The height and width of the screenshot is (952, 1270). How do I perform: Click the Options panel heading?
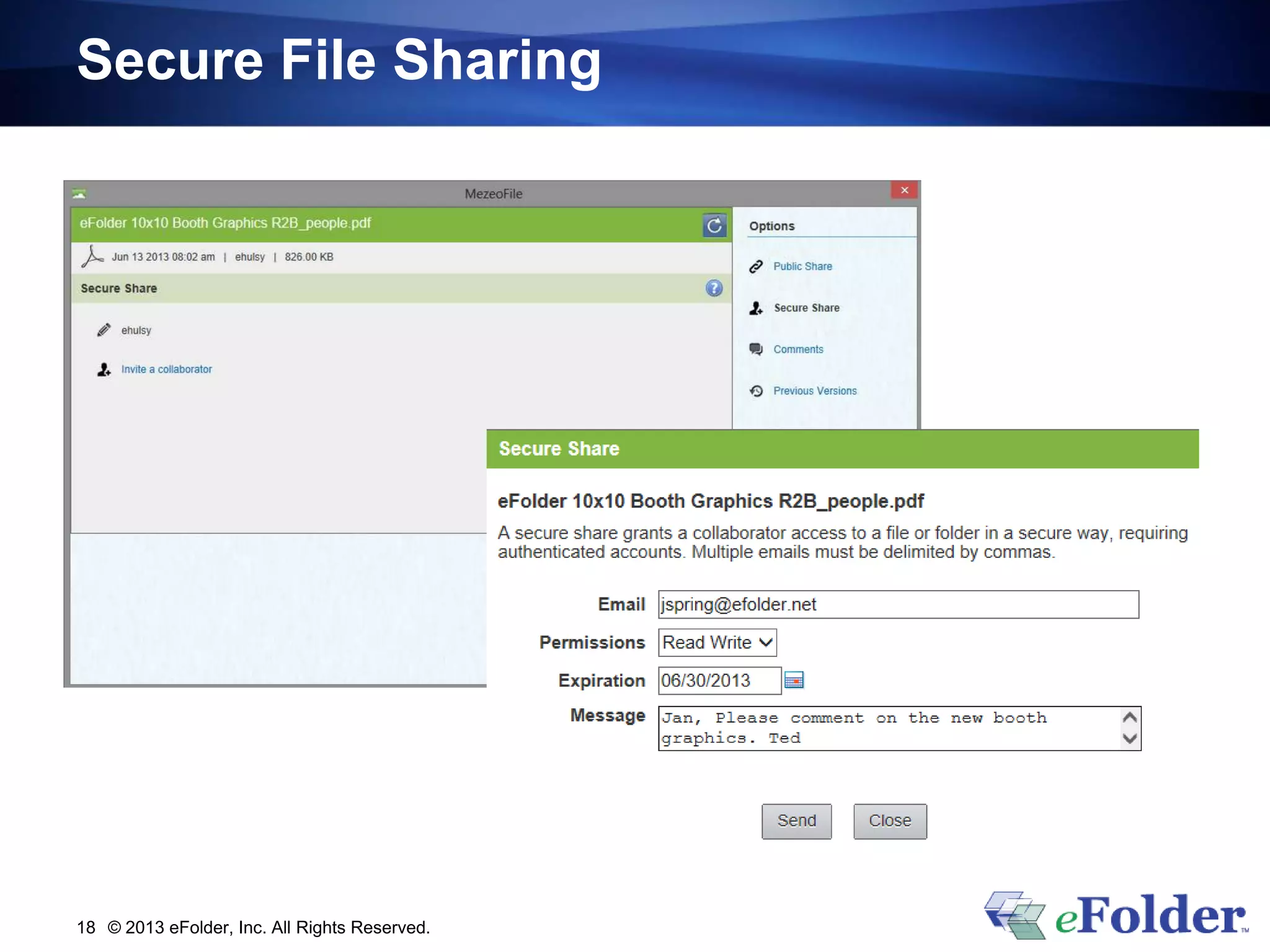pyautogui.click(x=771, y=226)
